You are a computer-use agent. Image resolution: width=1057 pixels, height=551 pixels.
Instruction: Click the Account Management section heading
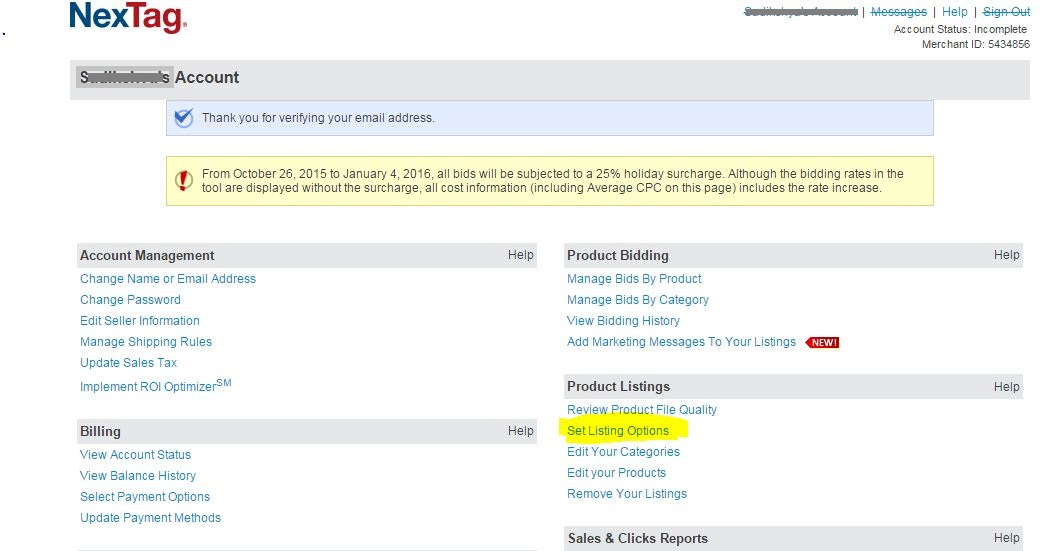tap(147, 256)
